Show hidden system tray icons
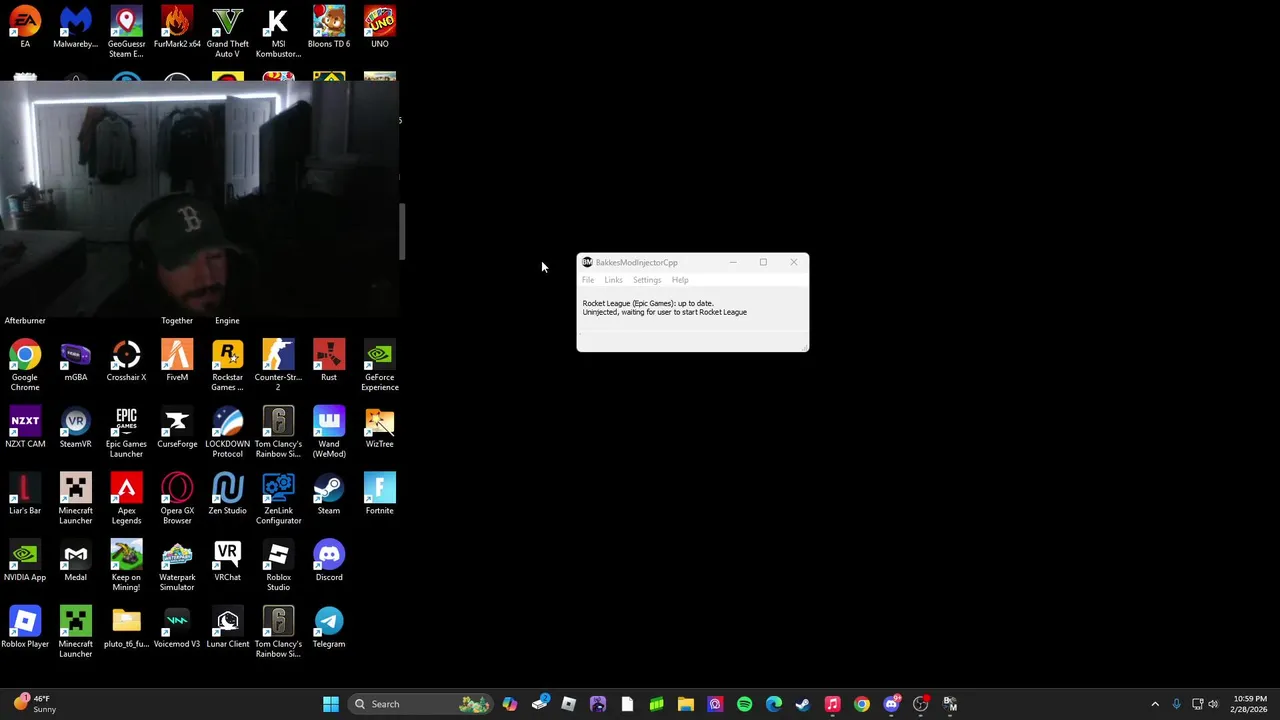1280x720 pixels. [x=1155, y=704]
